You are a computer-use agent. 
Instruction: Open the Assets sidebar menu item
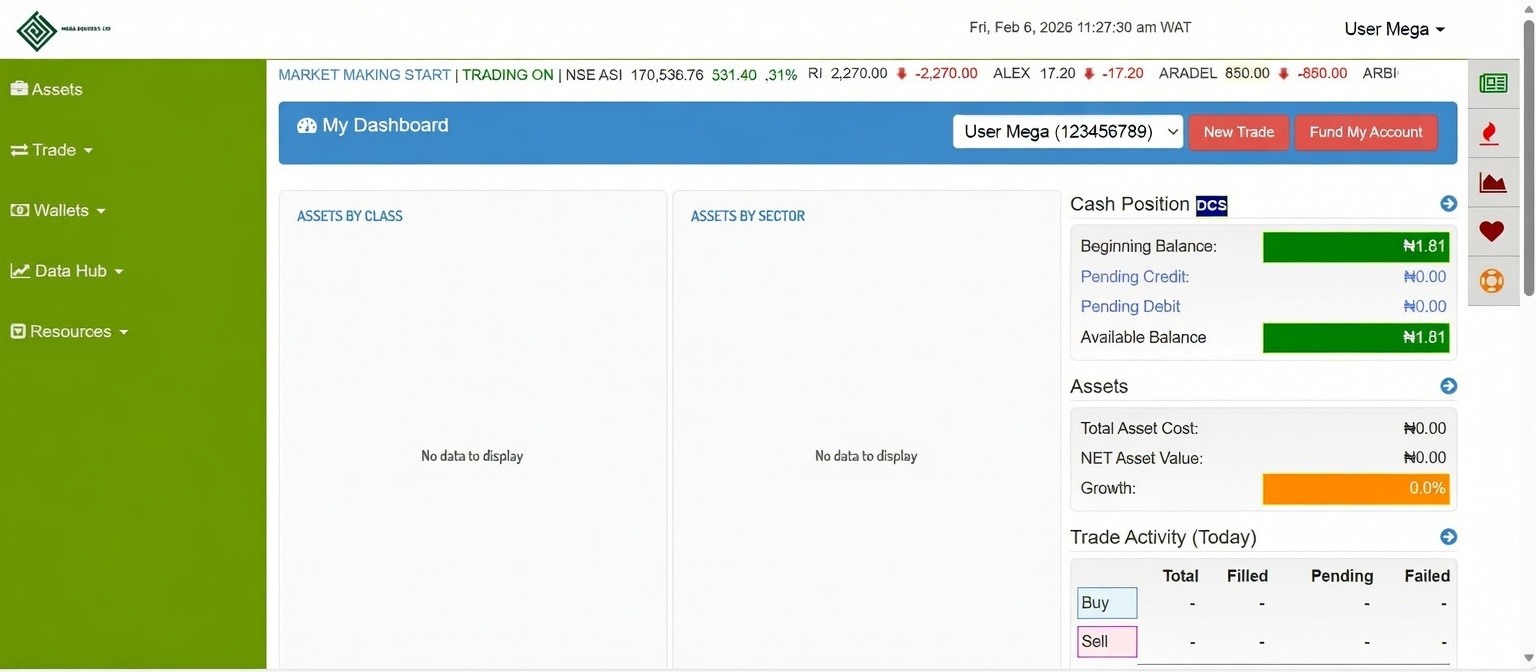pyautogui.click(x=46, y=89)
